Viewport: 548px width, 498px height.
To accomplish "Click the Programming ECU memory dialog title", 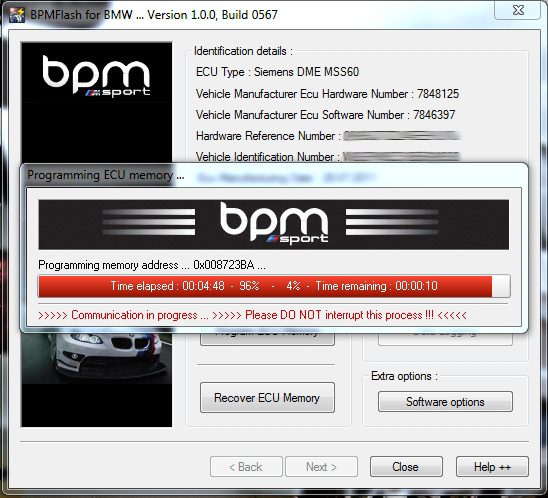I will [106, 175].
